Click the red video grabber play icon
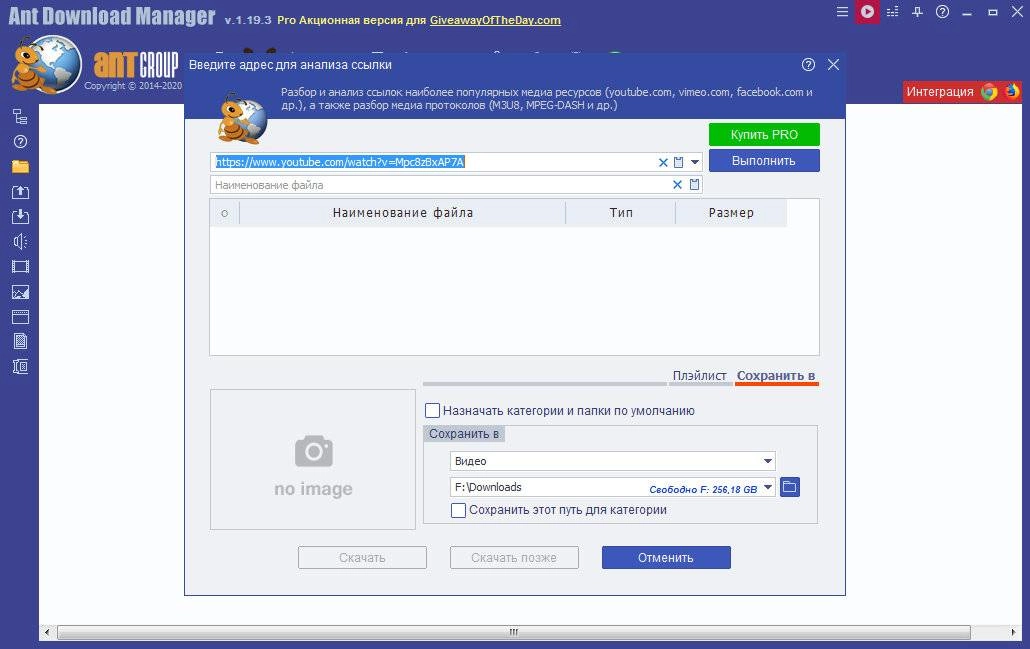This screenshot has width=1030, height=649. [867, 12]
